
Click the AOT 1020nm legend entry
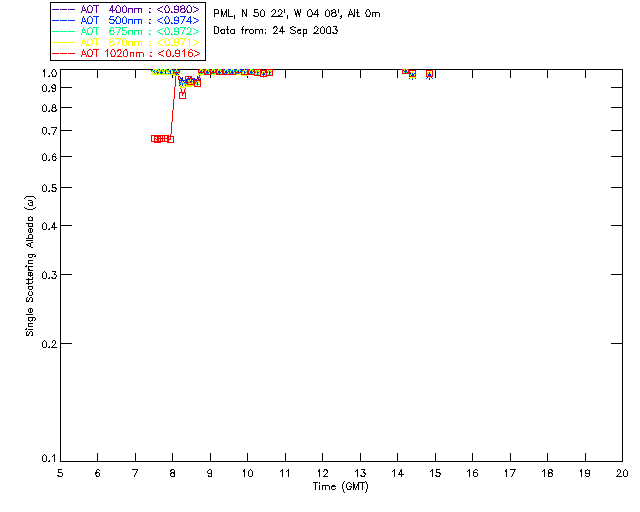tap(126, 53)
